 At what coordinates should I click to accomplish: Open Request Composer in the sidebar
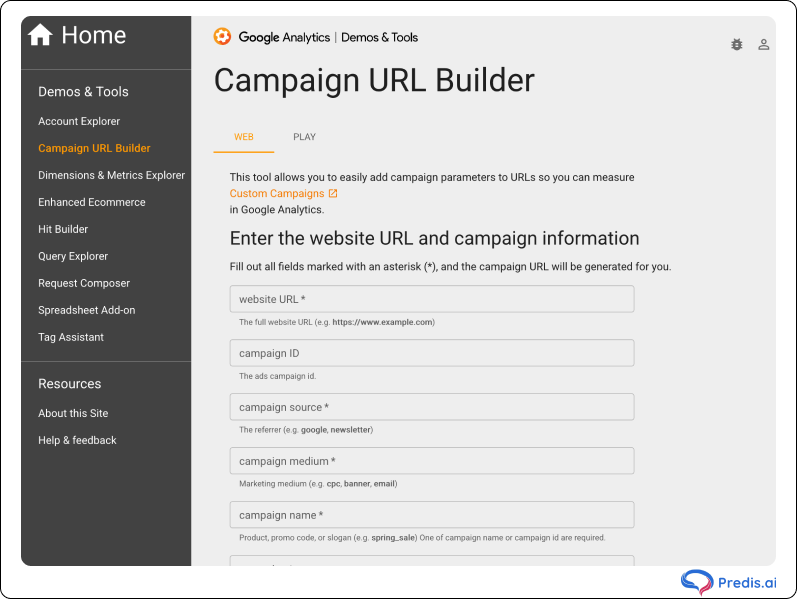coord(84,283)
